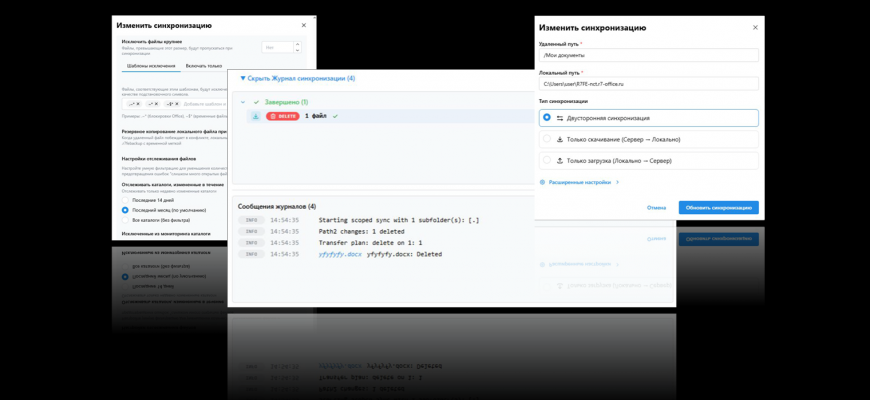Remove the third exclusion pattern tag ~$*
The width and height of the screenshot is (870, 400).
pos(178,104)
